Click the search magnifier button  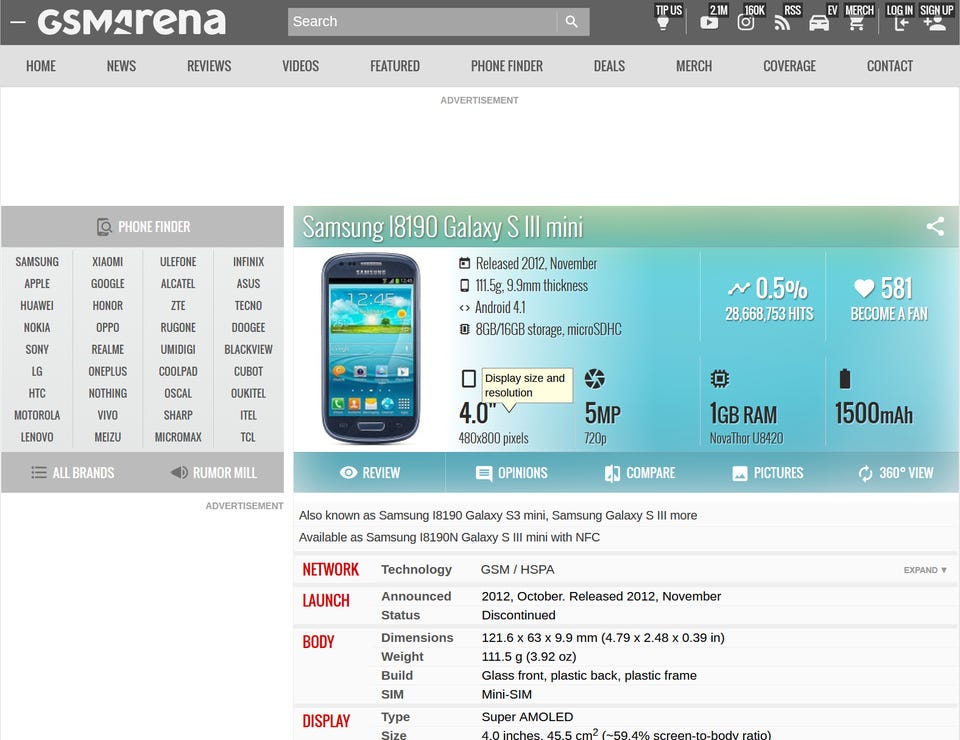[x=572, y=21]
